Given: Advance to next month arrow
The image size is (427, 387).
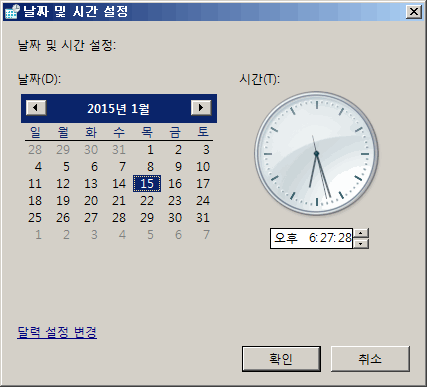Looking at the screenshot, I should point(201,108).
